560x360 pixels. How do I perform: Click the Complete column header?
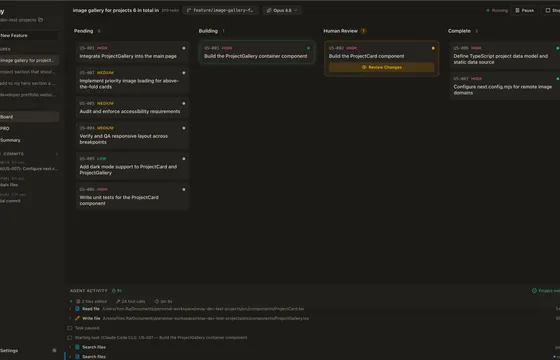pyautogui.click(x=459, y=31)
